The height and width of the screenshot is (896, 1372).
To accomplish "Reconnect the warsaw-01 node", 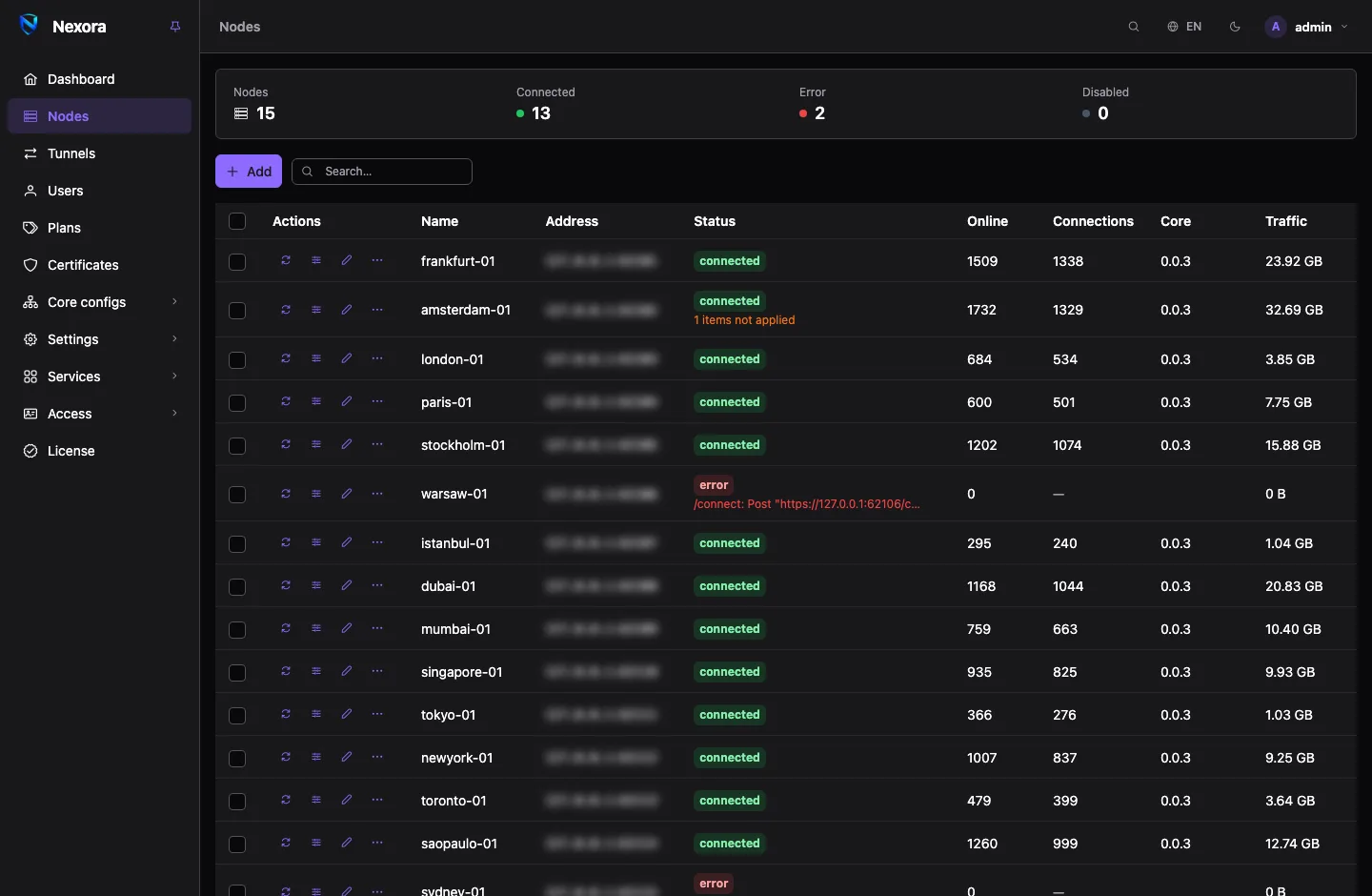I will pos(286,494).
